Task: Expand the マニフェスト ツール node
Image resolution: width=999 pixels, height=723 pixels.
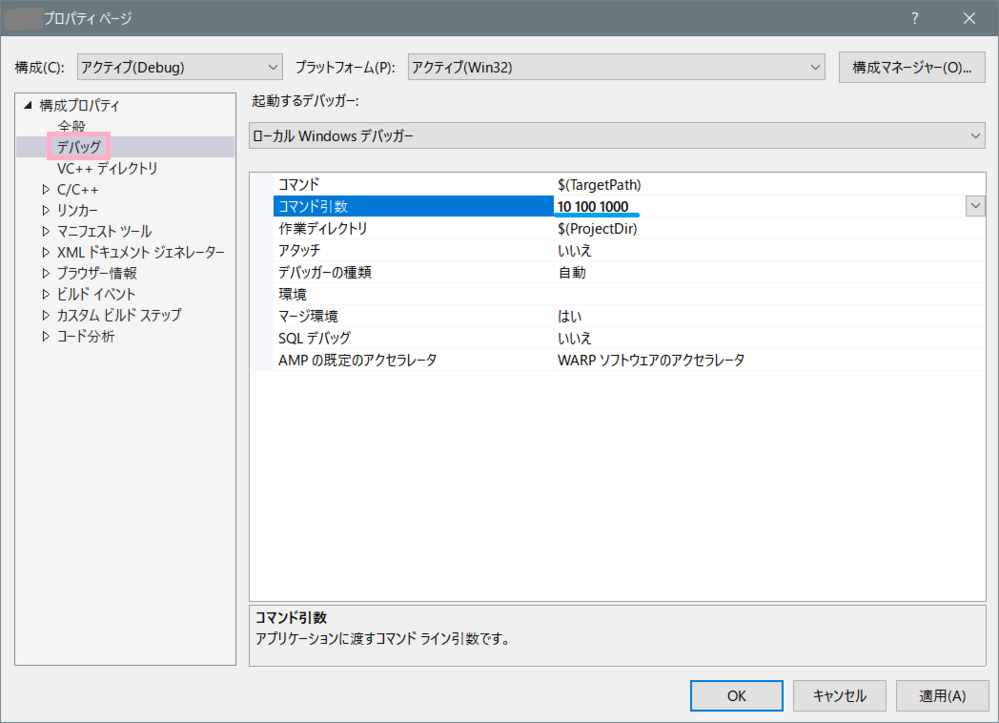Action: (45, 232)
